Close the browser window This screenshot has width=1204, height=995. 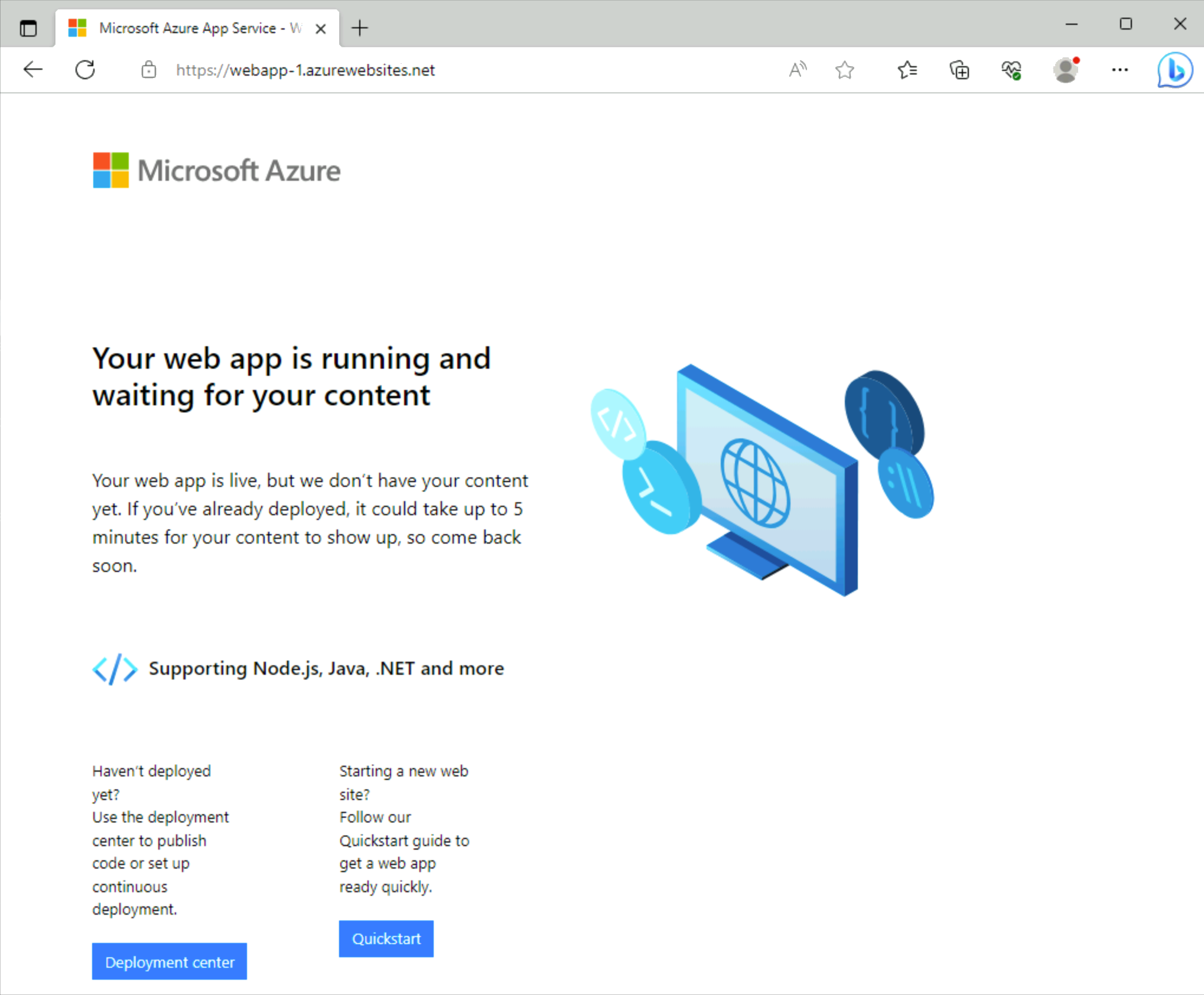pos(1180,24)
